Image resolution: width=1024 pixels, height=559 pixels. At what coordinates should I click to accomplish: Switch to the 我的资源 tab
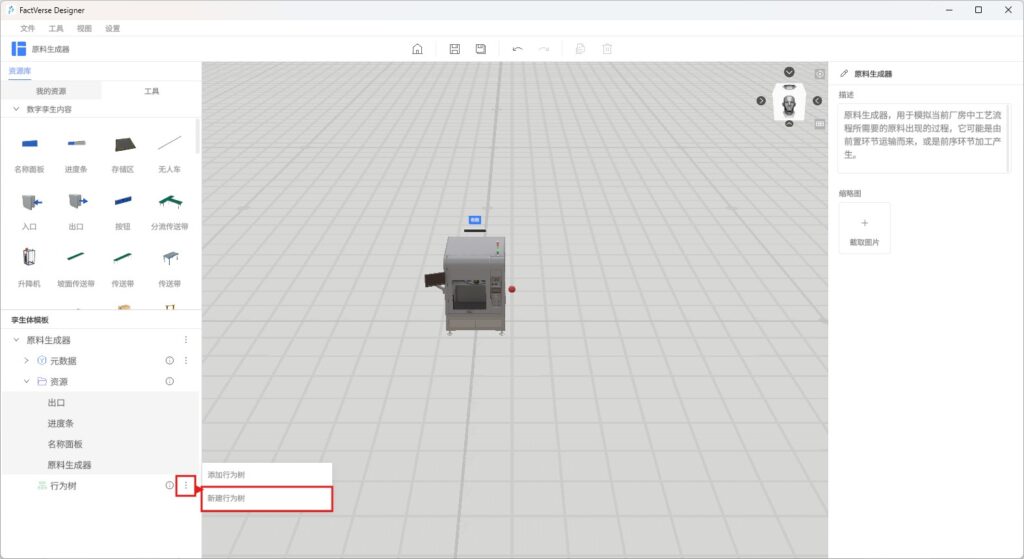pos(51,91)
